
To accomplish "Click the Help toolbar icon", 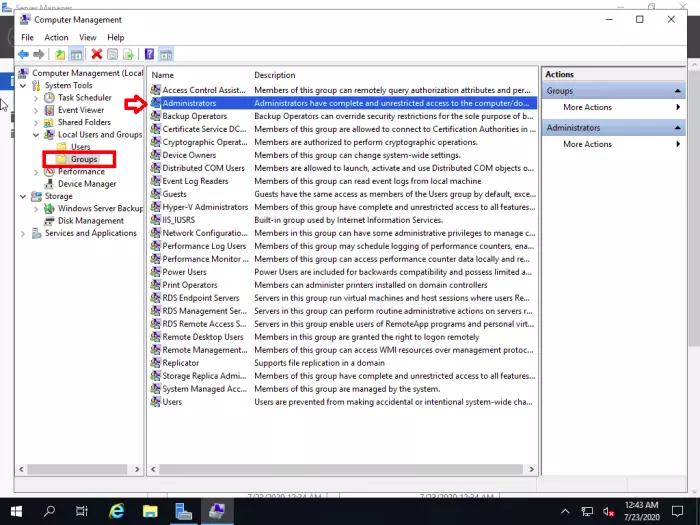I will click(x=149, y=54).
